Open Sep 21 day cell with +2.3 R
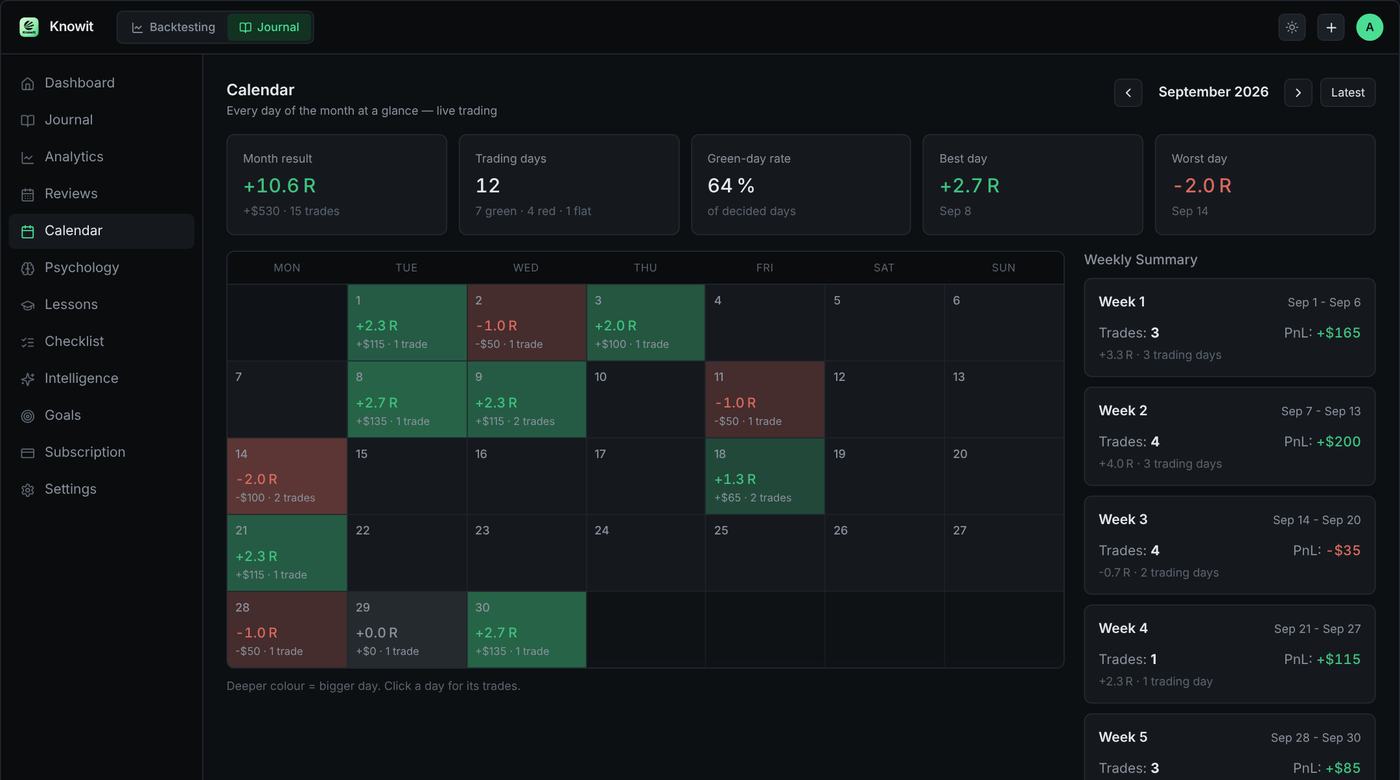Image resolution: width=1400 pixels, height=780 pixels. (x=287, y=554)
